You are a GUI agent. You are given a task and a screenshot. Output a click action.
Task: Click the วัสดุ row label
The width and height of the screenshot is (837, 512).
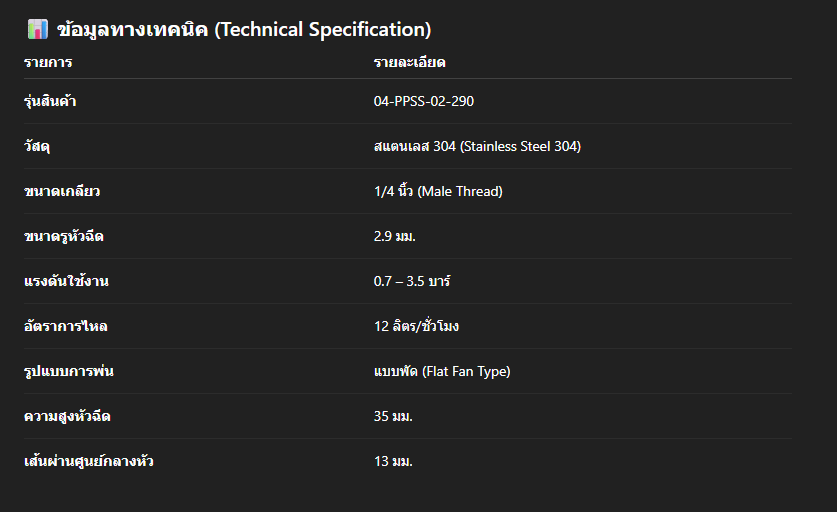[37, 146]
